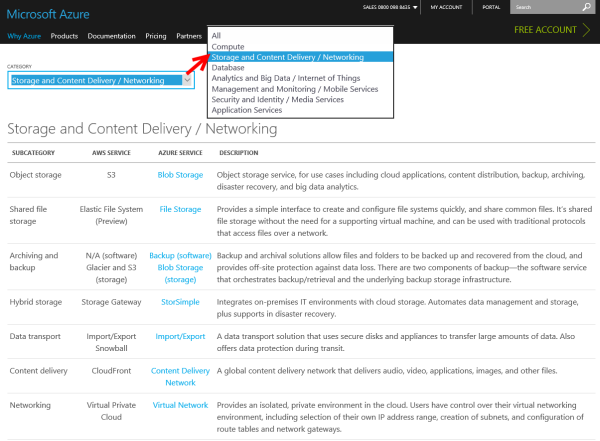The height and width of the screenshot is (441, 600).
Task: Click 'Content delivery' subcategory cell
Action: [x=38, y=371]
